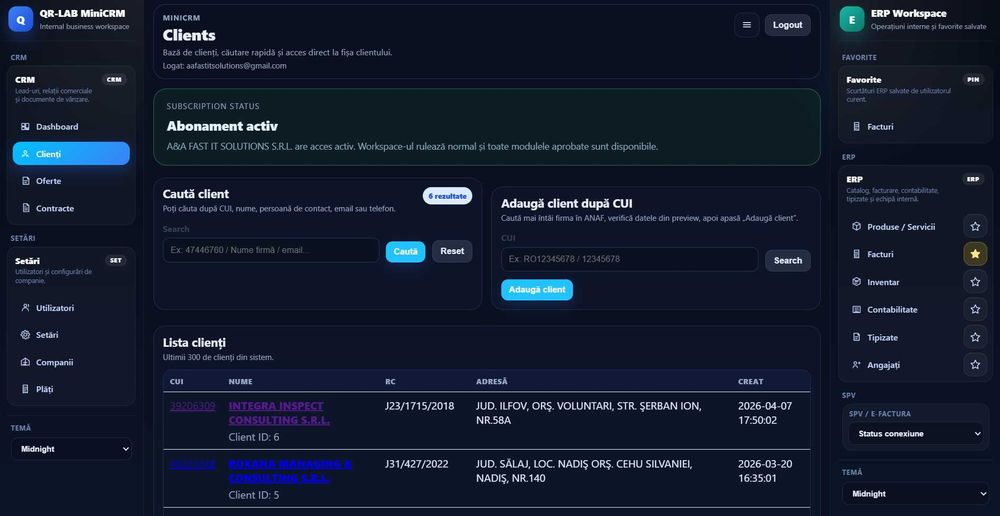Click the Utilizatori user icon
The height and width of the screenshot is (516, 1000).
point(26,308)
